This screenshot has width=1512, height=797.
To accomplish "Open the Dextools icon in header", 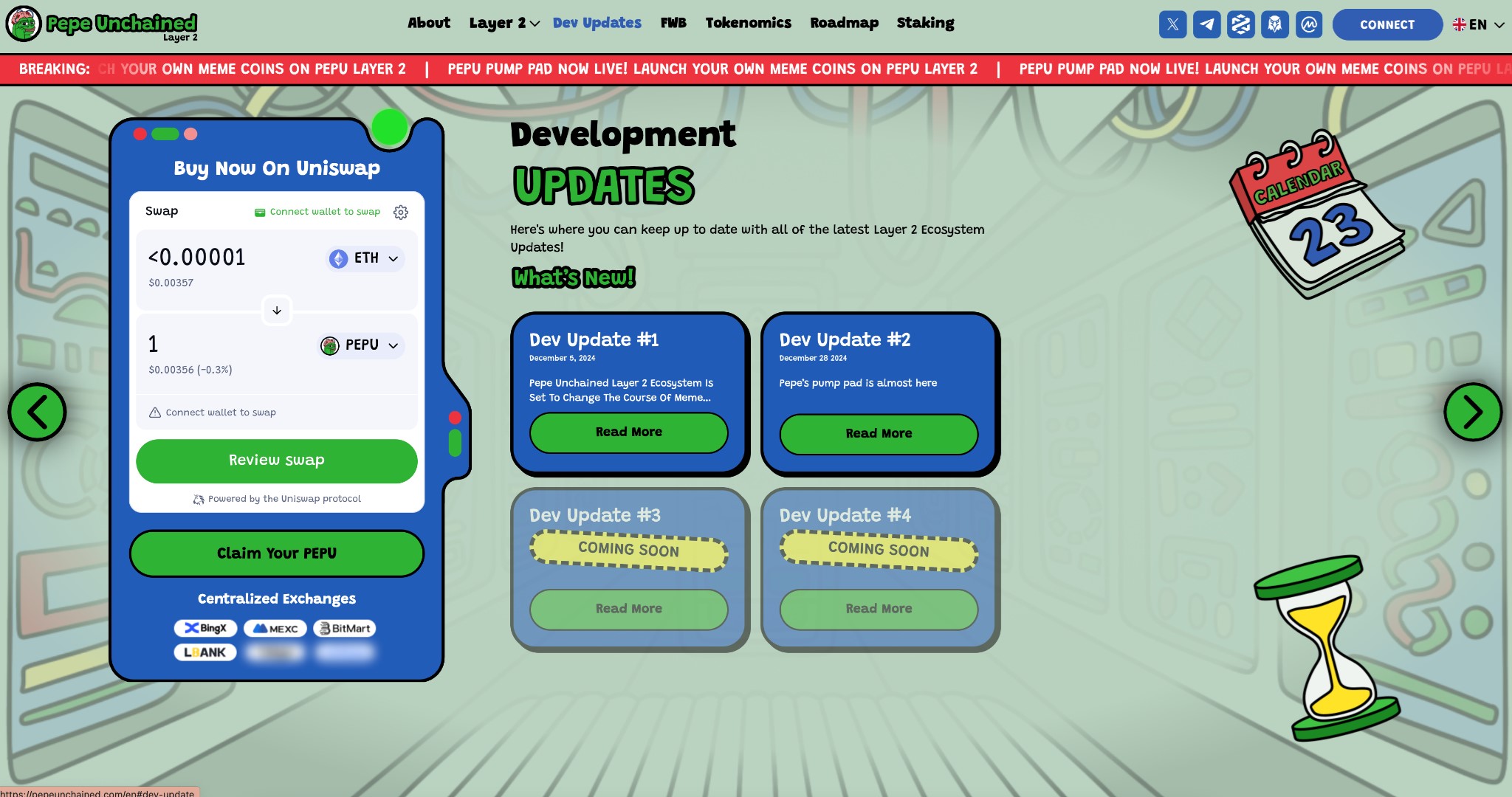I will point(1240,24).
